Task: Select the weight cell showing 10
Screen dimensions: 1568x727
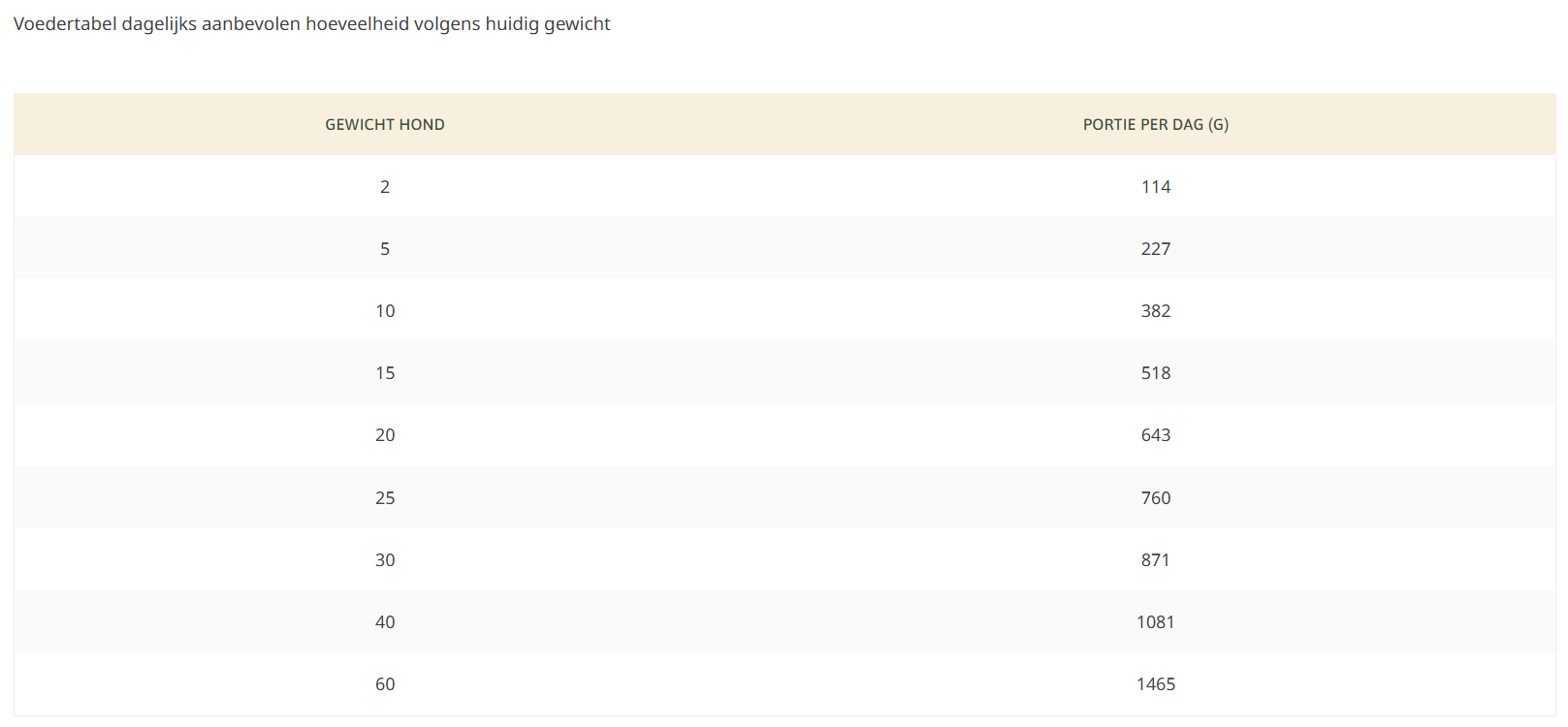Action: coord(385,311)
